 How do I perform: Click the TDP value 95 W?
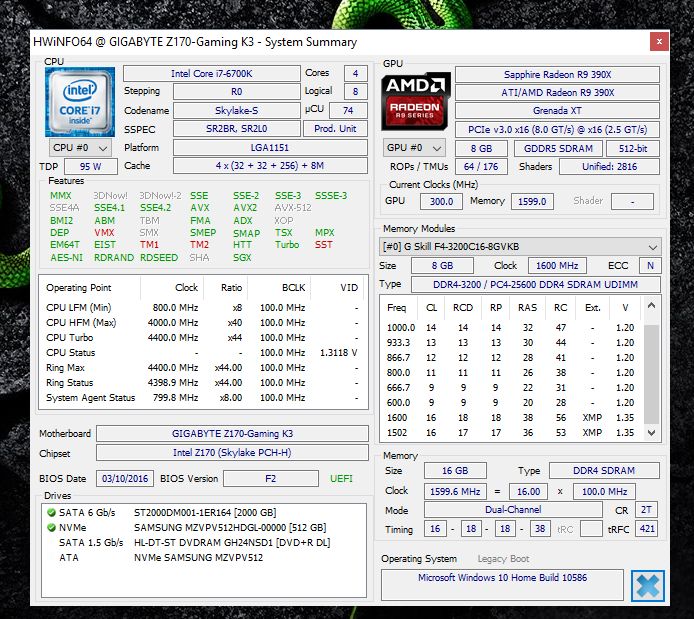pos(91,166)
